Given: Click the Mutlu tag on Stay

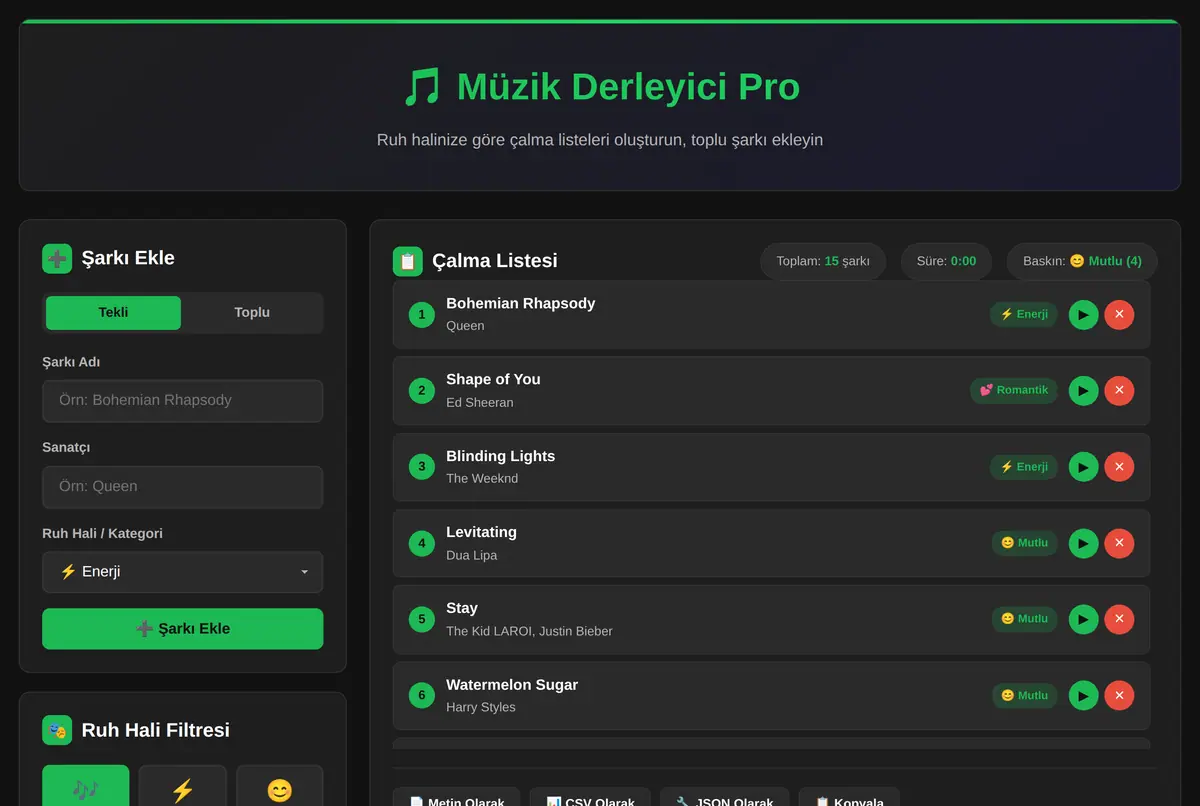Looking at the screenshot, I should 1025,619.
